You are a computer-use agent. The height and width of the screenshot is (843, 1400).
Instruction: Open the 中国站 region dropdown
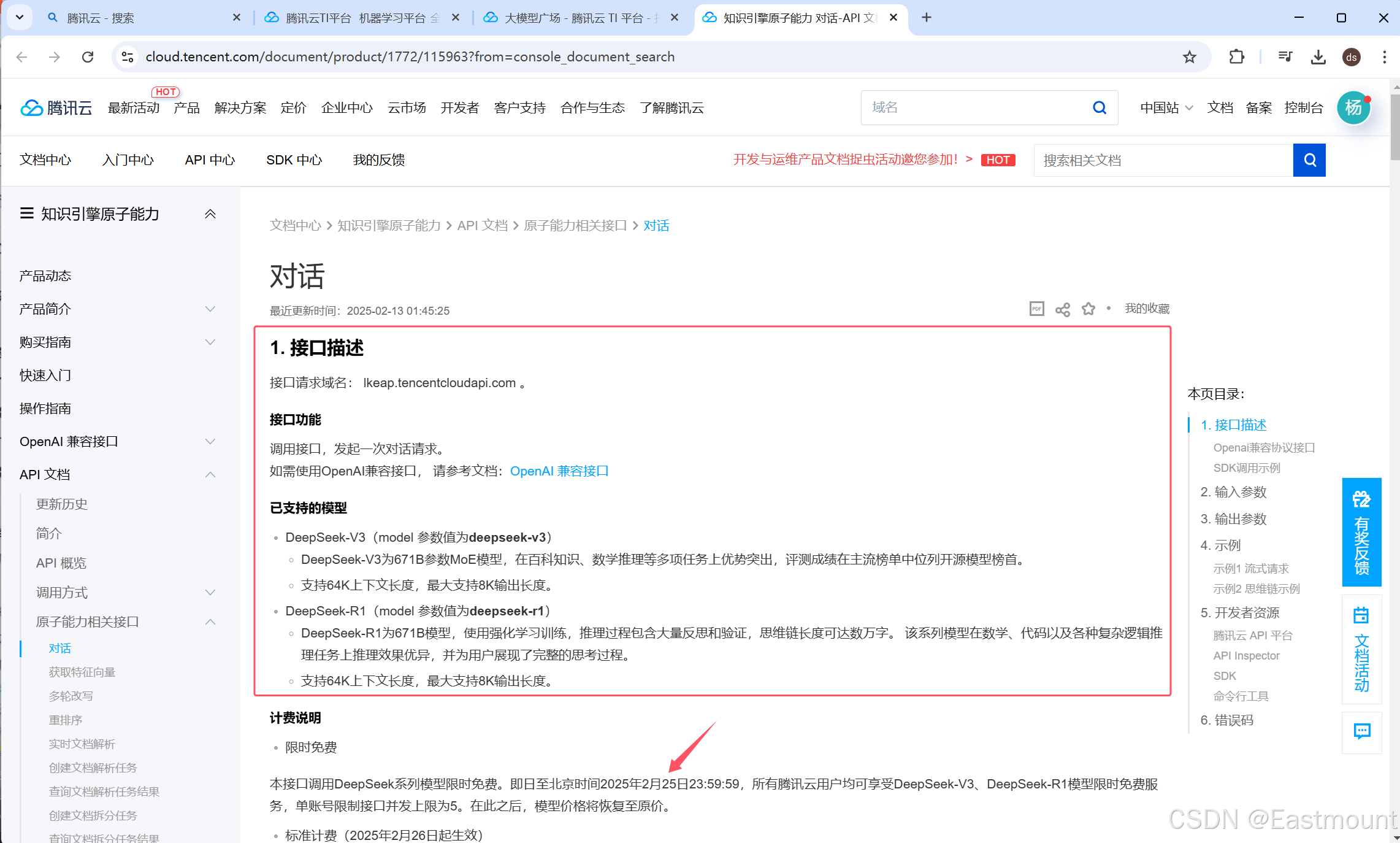1166,108
